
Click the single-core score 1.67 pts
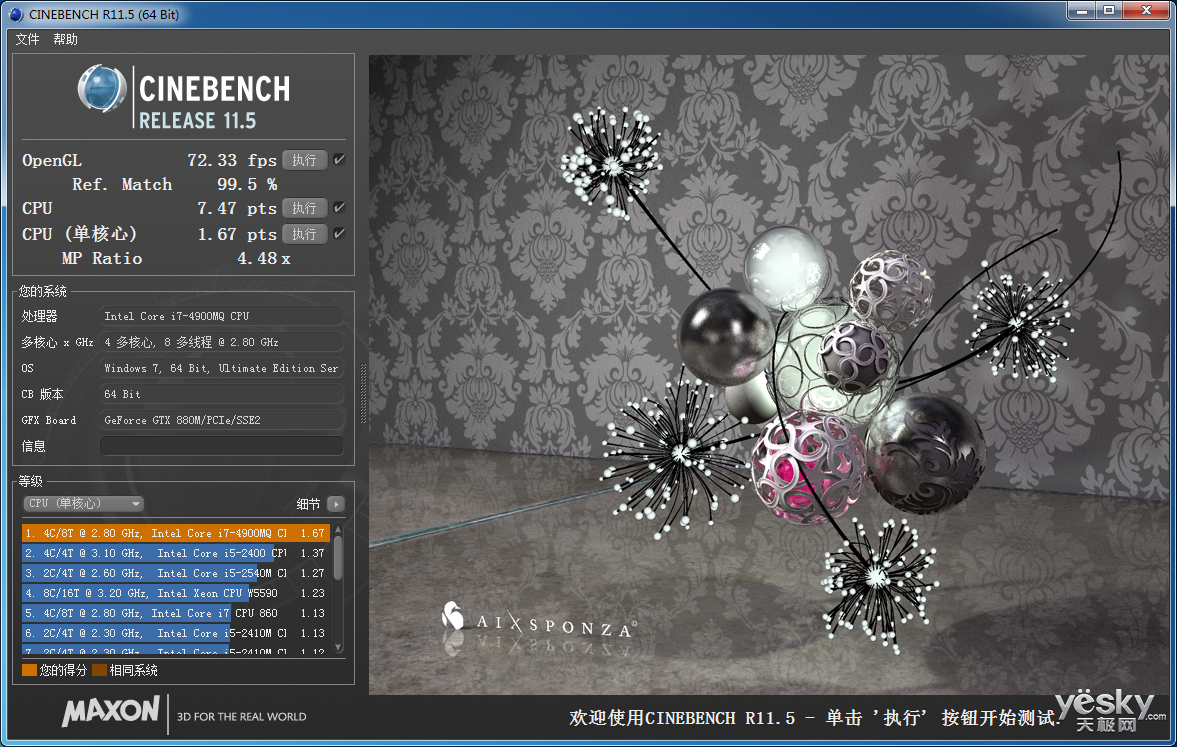point(237,234)
